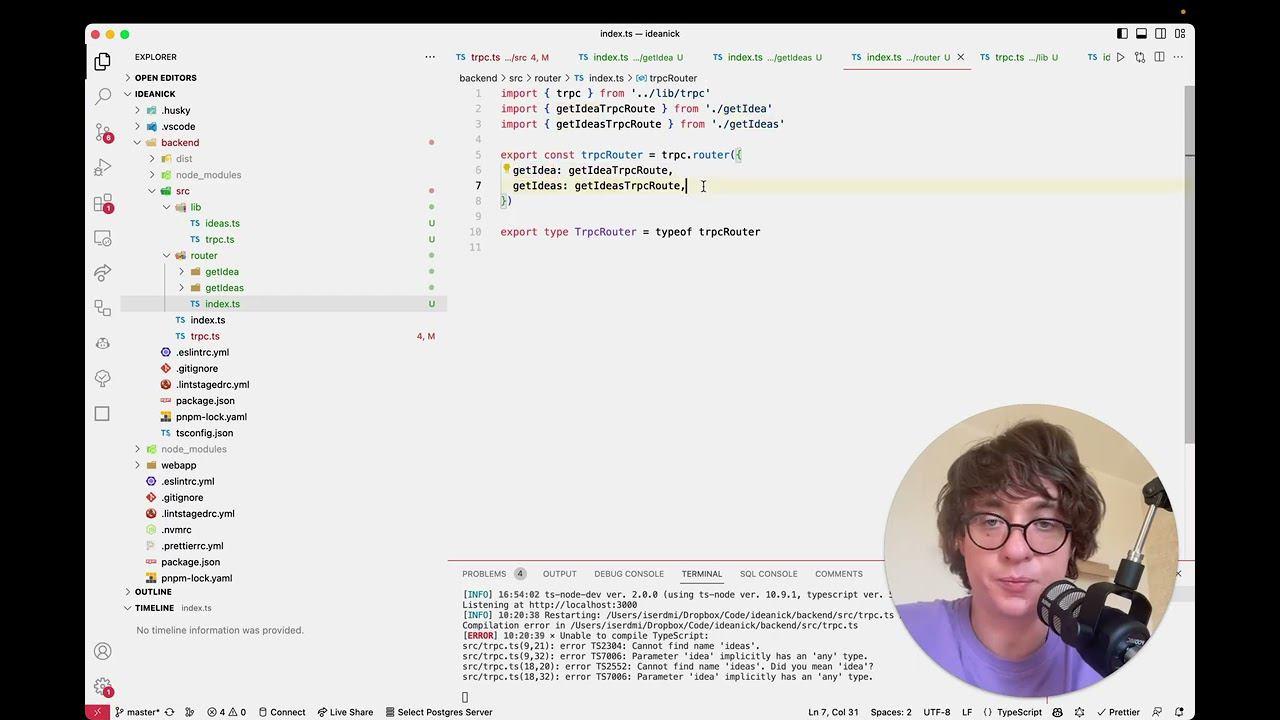This screenshot has width=1280, height=720.
Task: Open the Source Control view
Action: pyautogui.click(x=102, y=132)
